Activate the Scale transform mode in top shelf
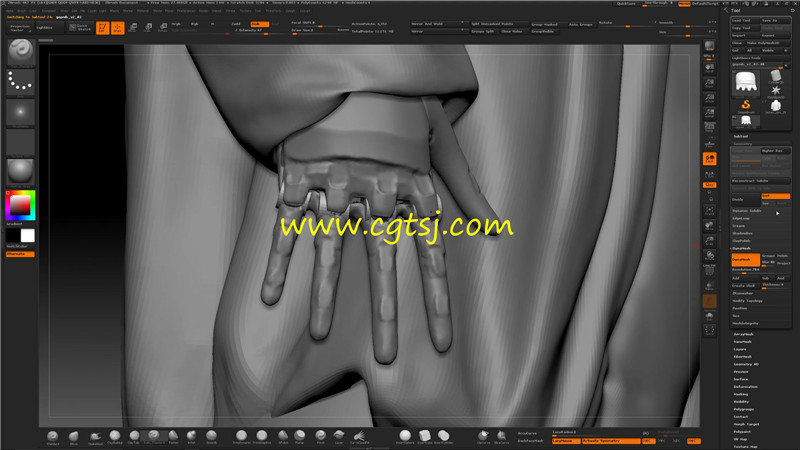800x450 pixels. (148, 28)
